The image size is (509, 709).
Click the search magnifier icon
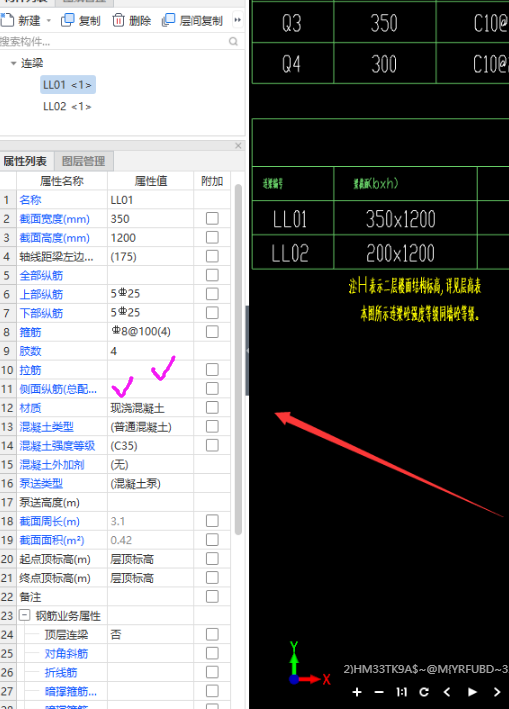(233, 42)
